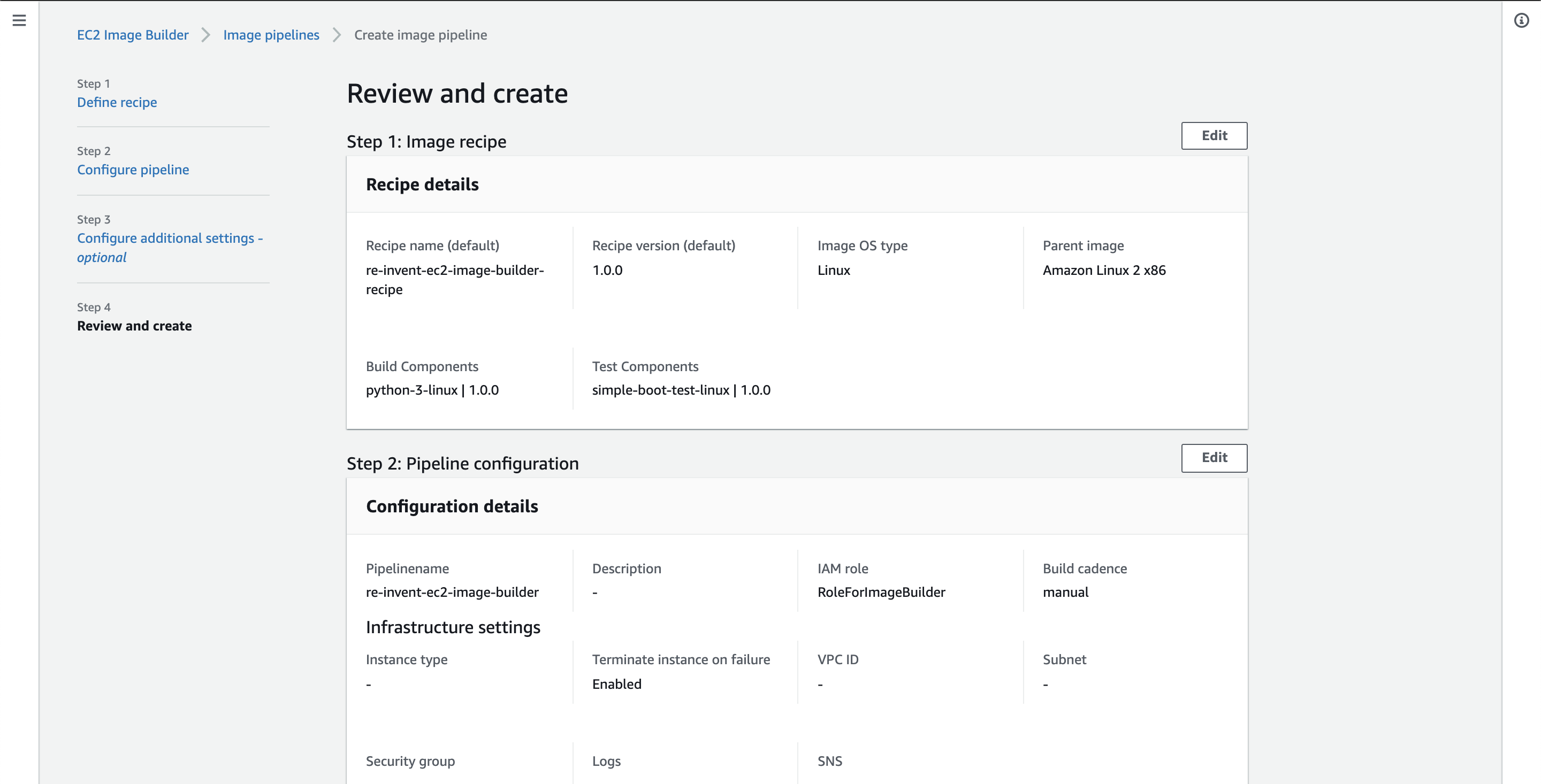Select the simple-boot-test-linux test component
This screenshot has width=1541, height=784.
pos(681,390)
